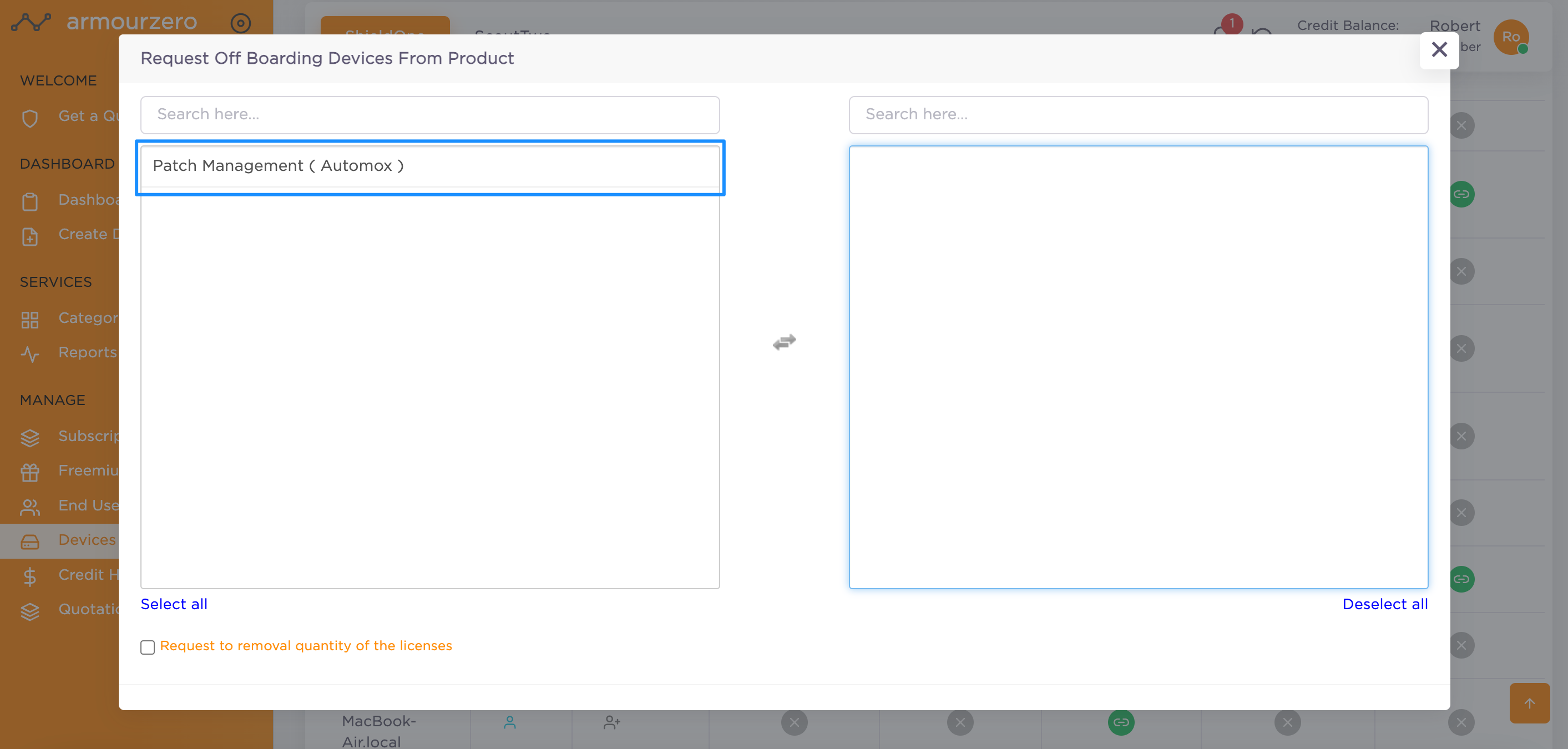Click the sidebar toggle target icon
The image size is (1568, 749).
[240, 23]
